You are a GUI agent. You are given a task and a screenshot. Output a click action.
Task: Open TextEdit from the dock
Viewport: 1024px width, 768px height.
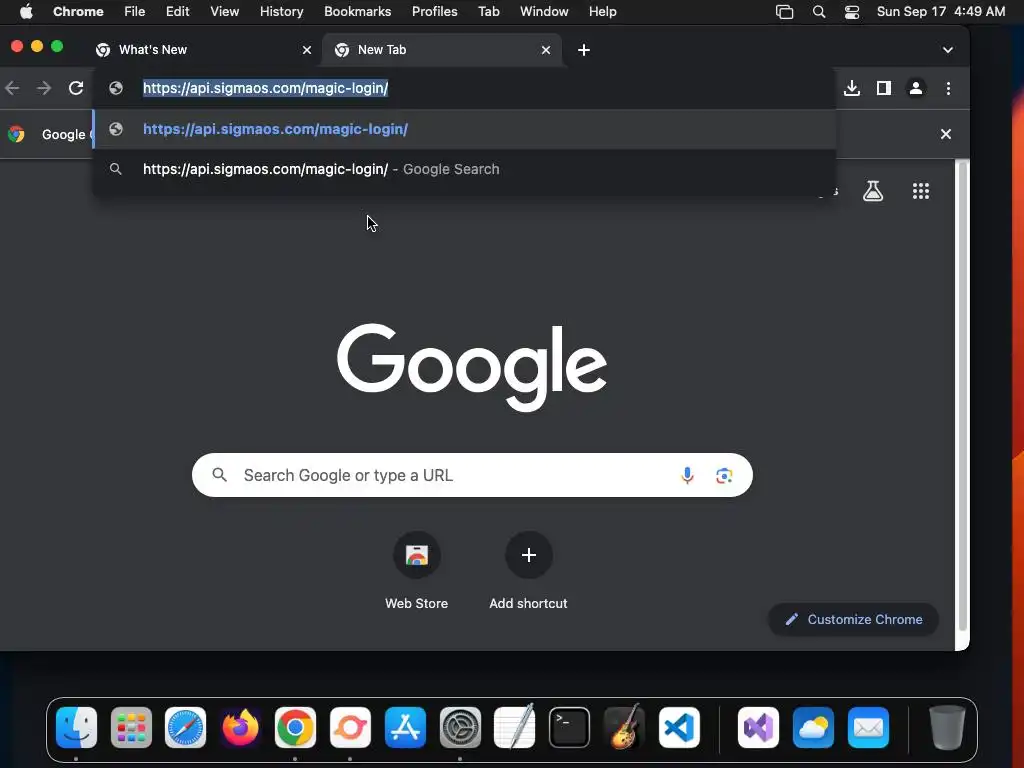pos(515,728)
